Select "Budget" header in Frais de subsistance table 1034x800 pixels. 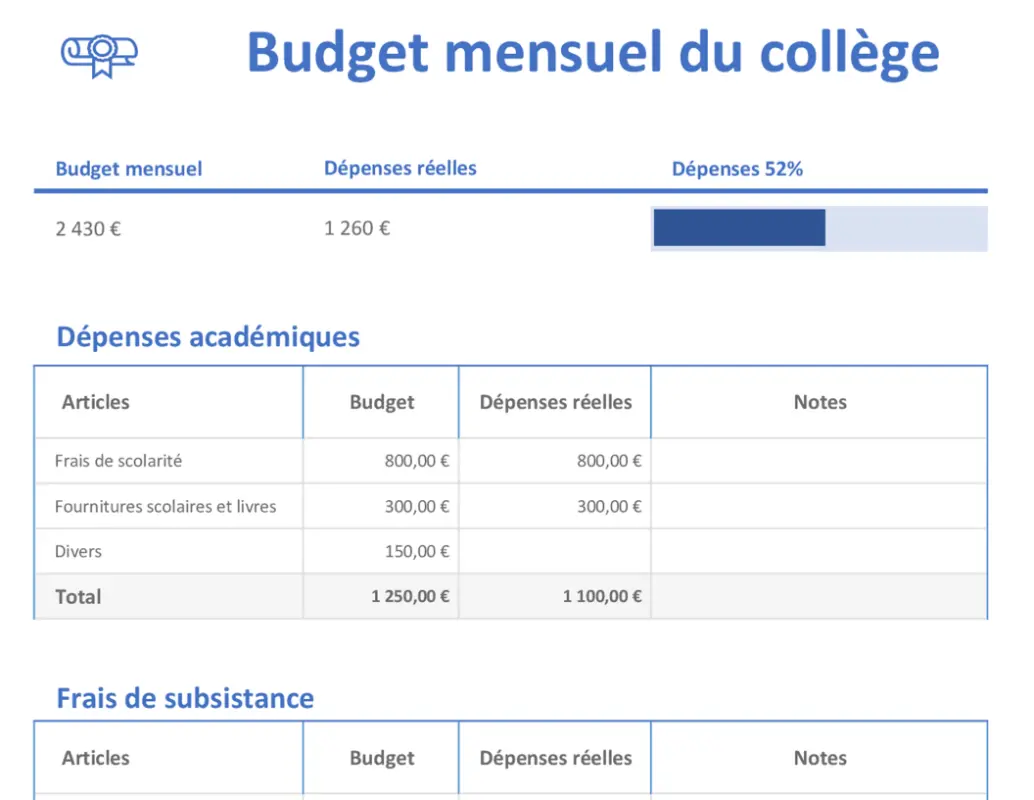click(382, 758)
